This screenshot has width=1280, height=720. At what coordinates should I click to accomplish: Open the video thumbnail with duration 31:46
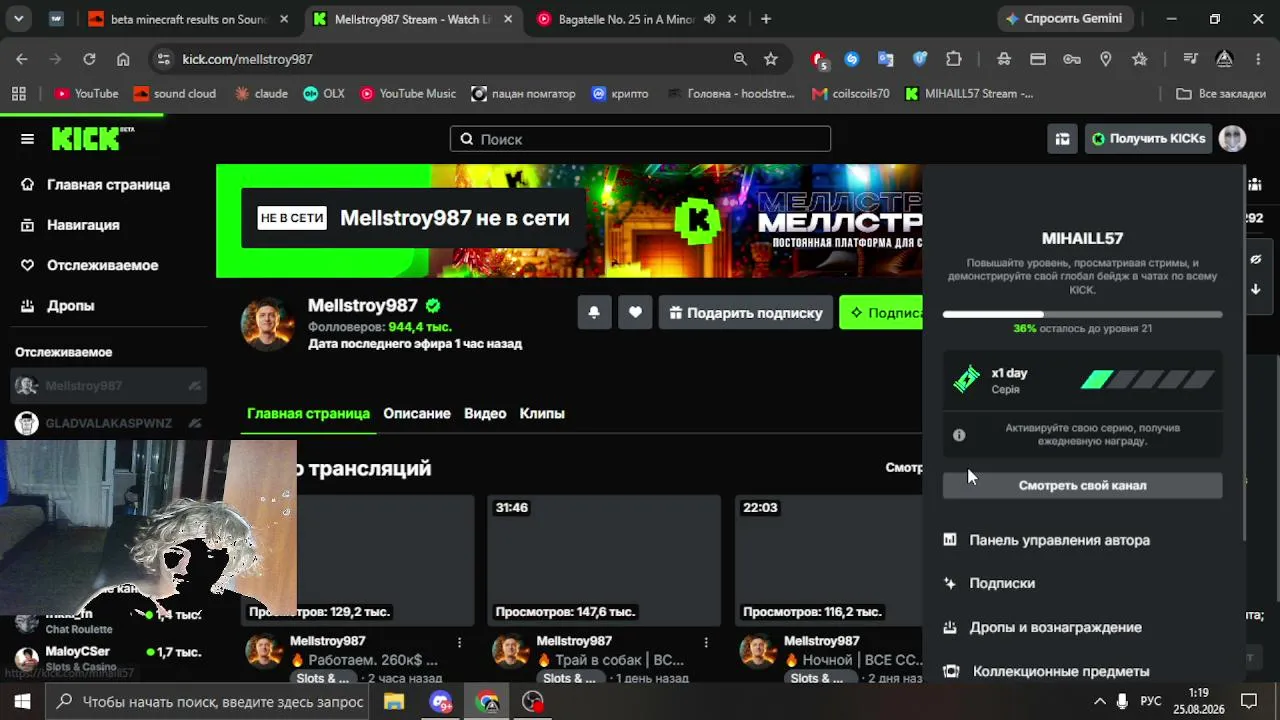point(604,560)
